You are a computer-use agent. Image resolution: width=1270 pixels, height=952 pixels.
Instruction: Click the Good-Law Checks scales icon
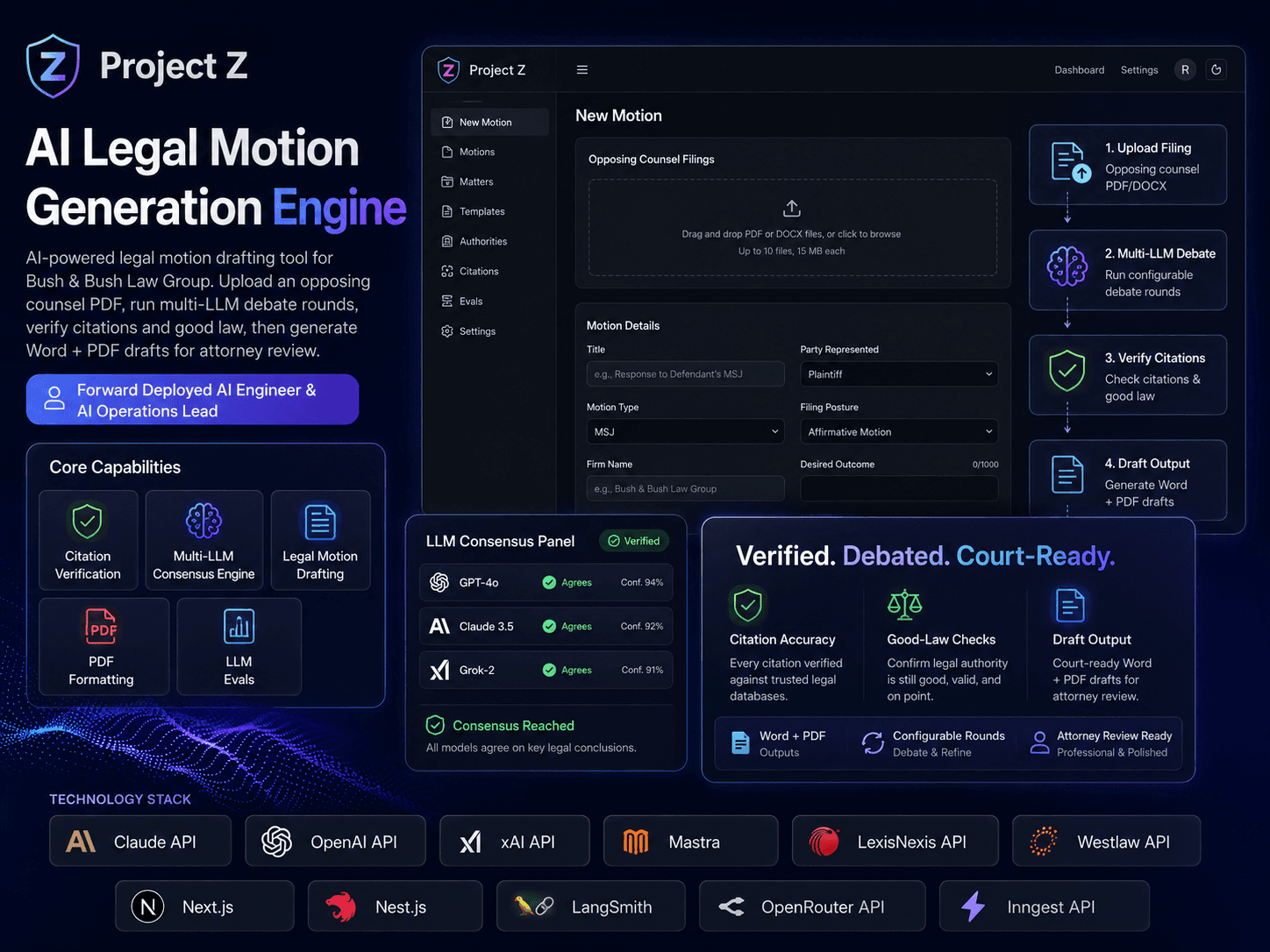(x=904, y=603)
